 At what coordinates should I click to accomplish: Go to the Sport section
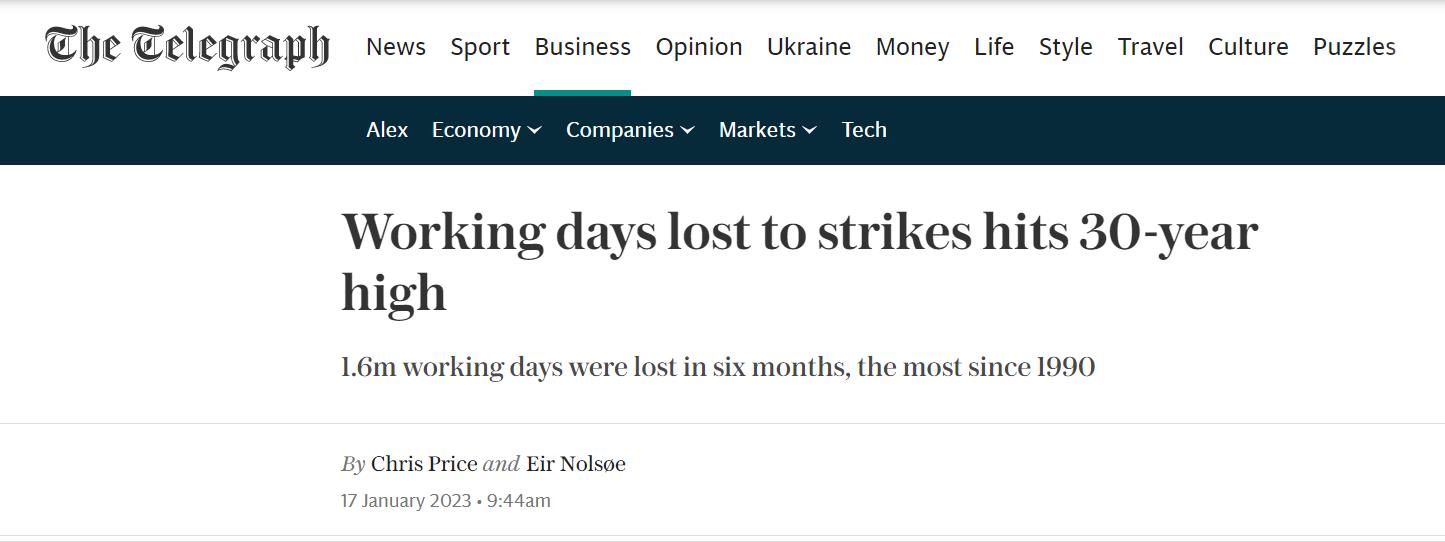click(480, 47)
